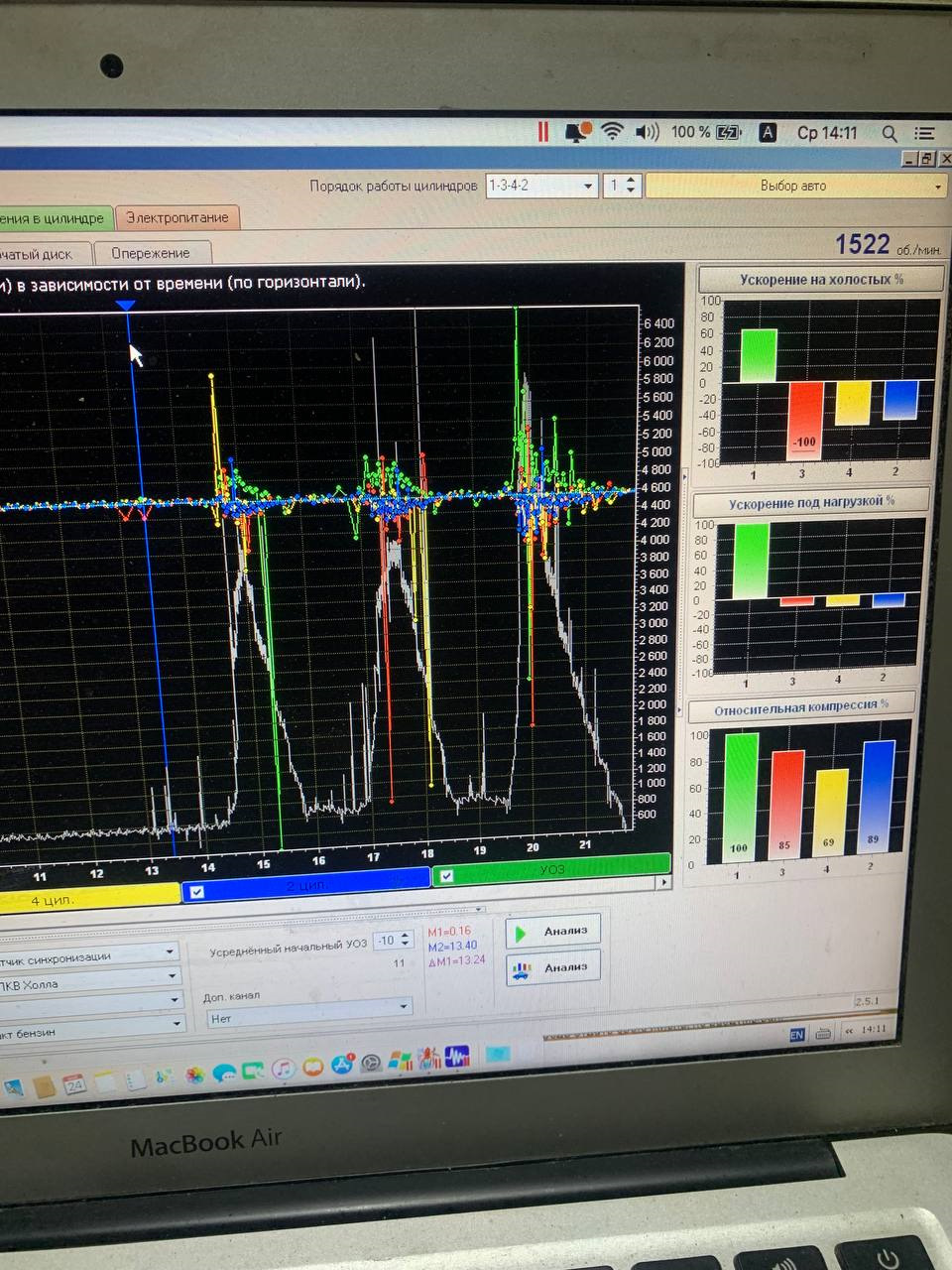Screen dimensions: 952x1270
Task: Switch to the Опережение tab
Action: pyautogui.click(x=151, y=253)
